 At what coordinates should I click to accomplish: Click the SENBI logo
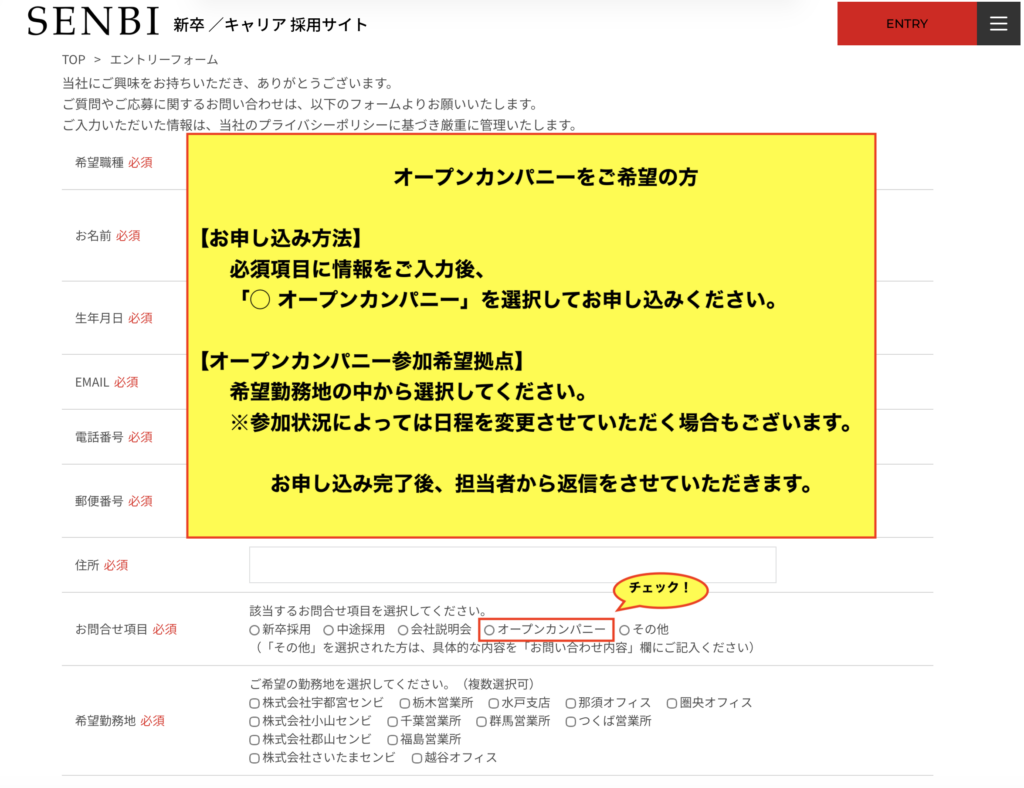(x=93, y=22)
